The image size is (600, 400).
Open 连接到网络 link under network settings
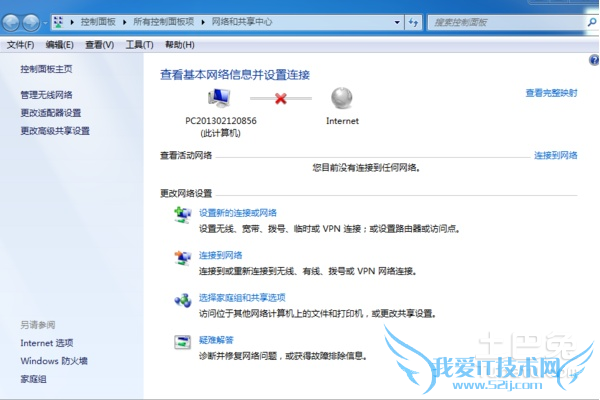point(220,255)
